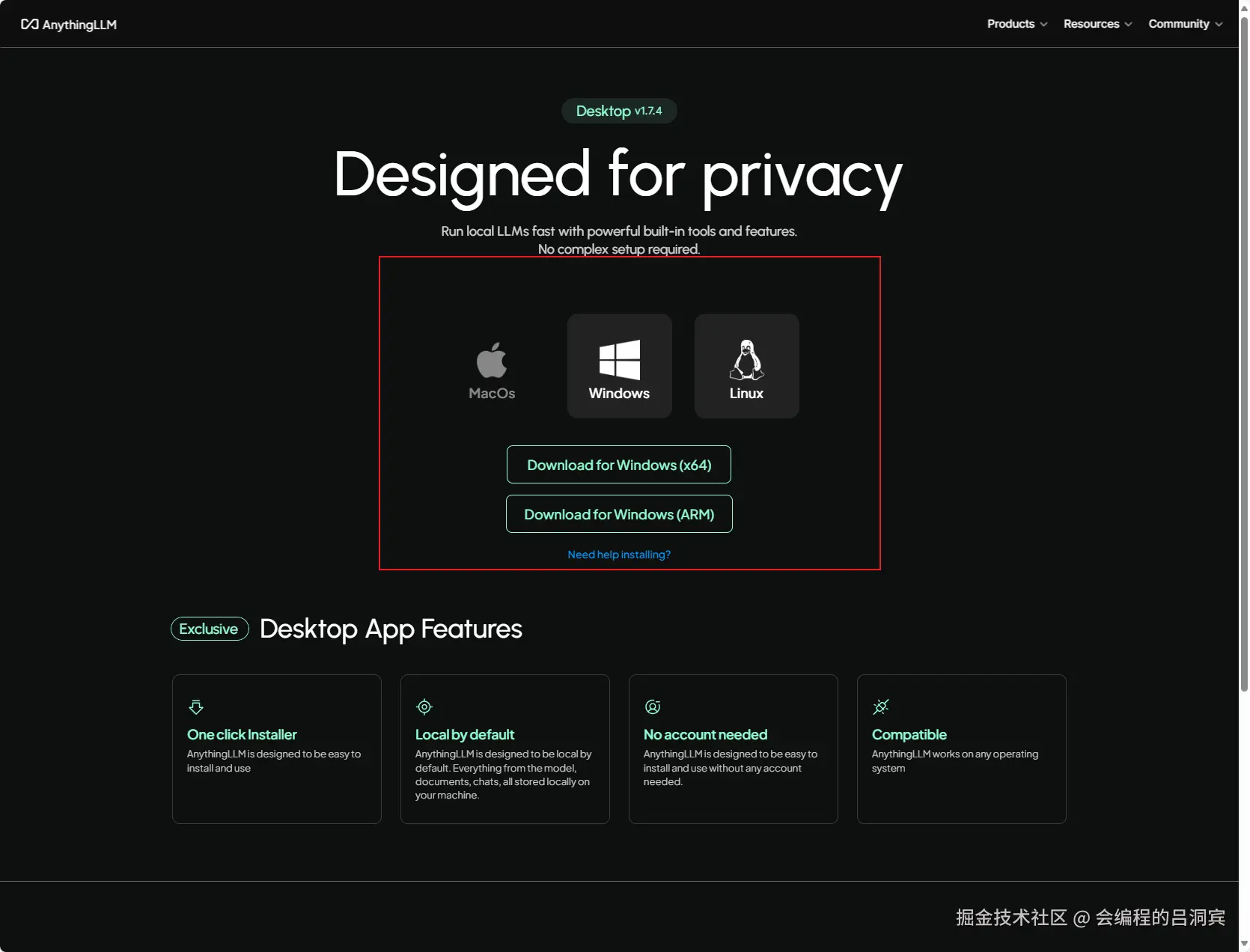Click the Local by default target icon
The width and height of the screenshot is (1250, 952).
(x=424, y=707)
